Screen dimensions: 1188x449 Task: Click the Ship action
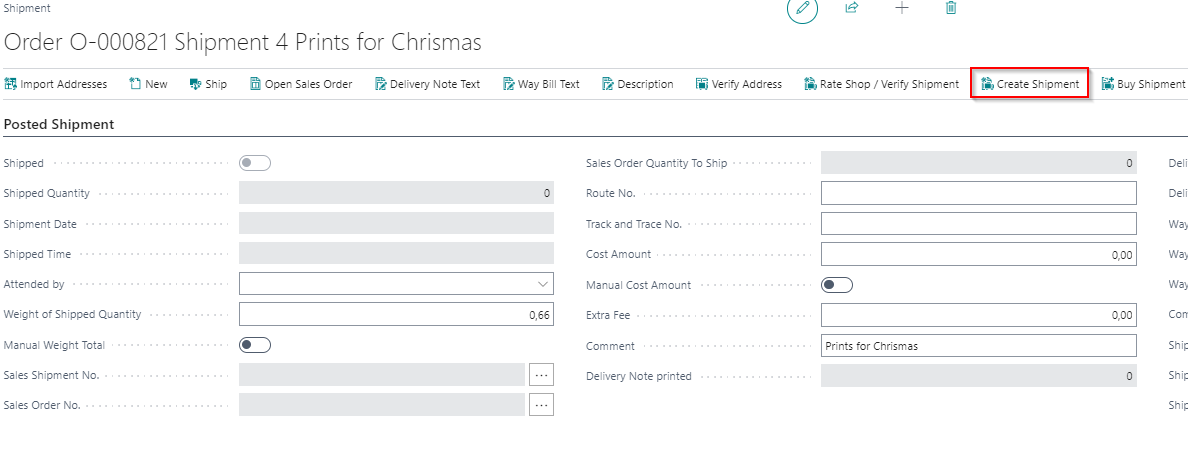point(208,84)
